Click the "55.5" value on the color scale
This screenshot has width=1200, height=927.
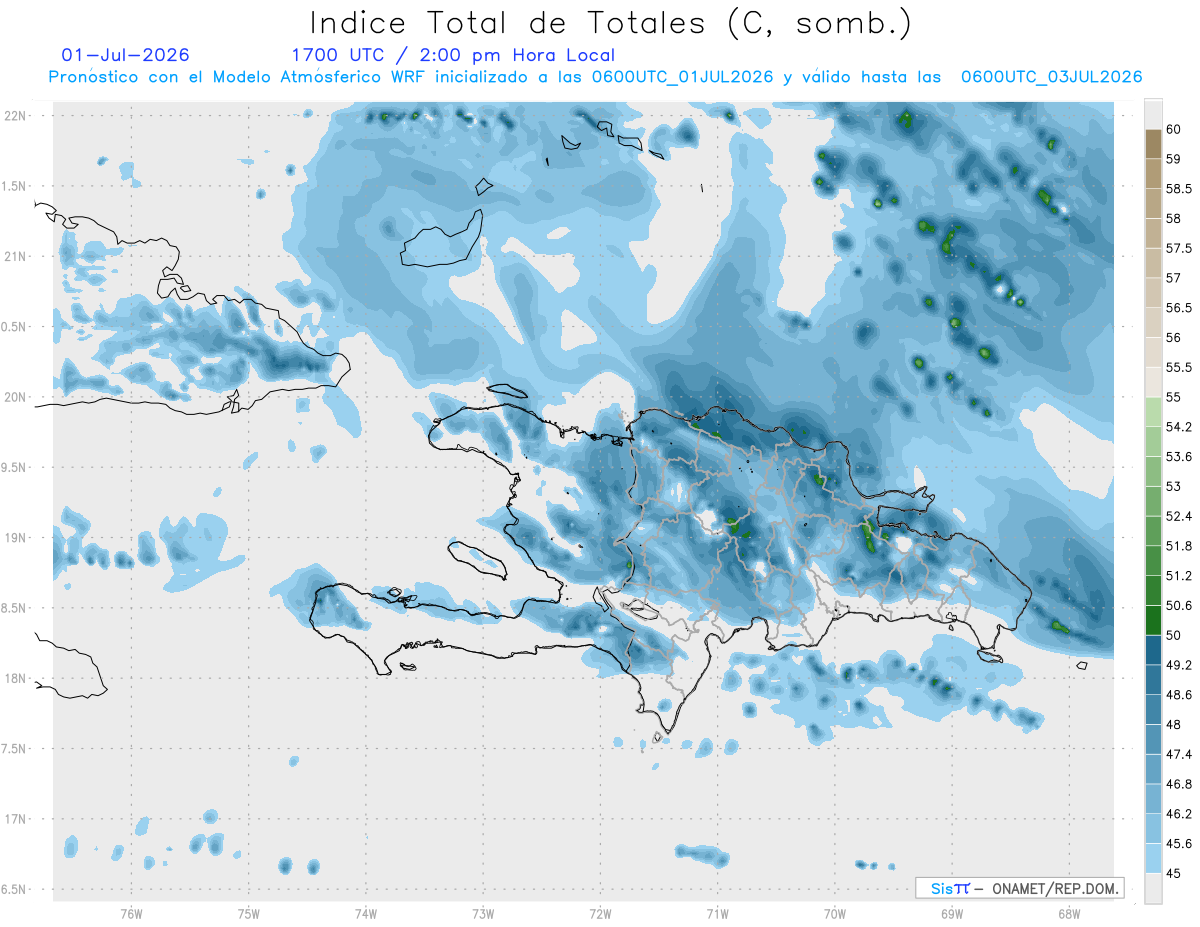[x=1178, y=368]
